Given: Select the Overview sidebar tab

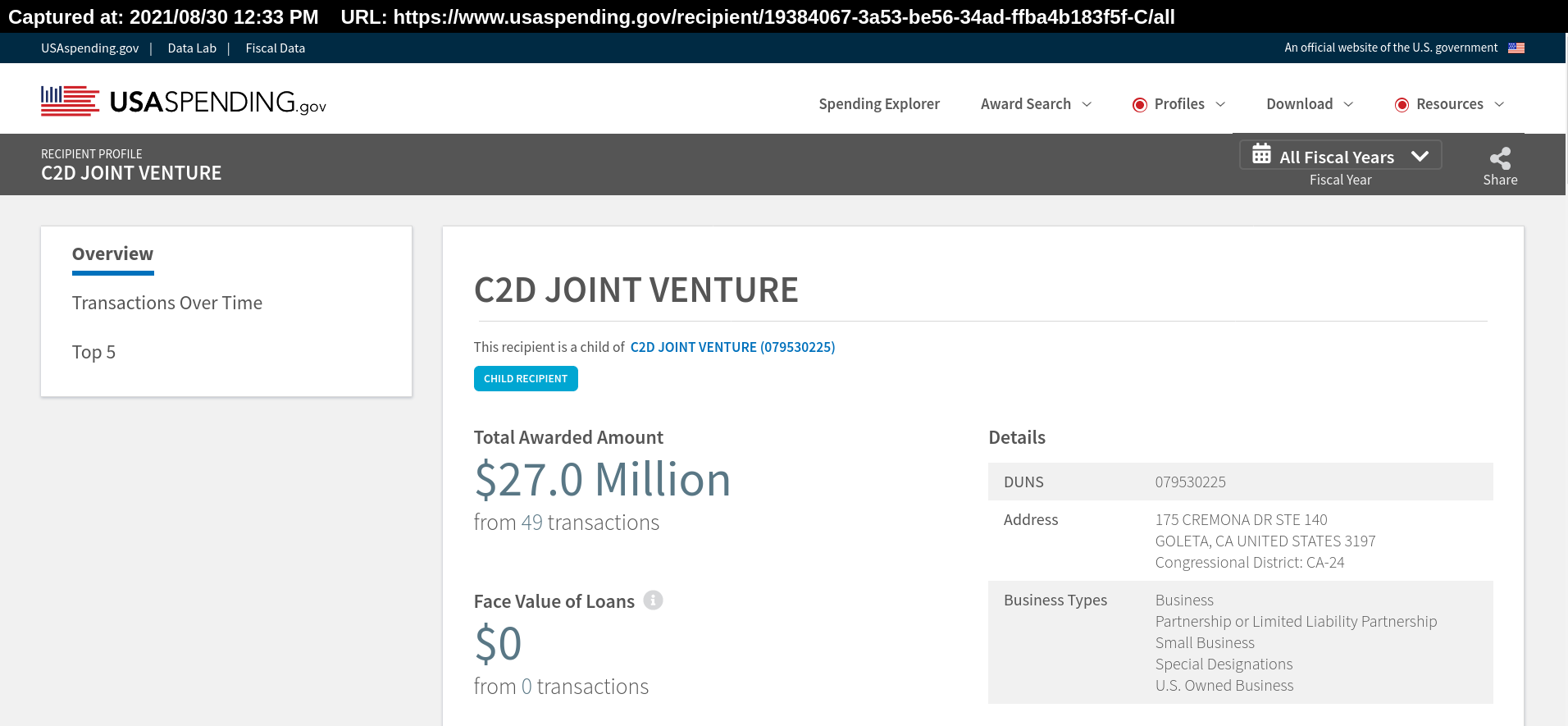Looking at the screenshot, I should pyautogui.click(x=112, y=254).
